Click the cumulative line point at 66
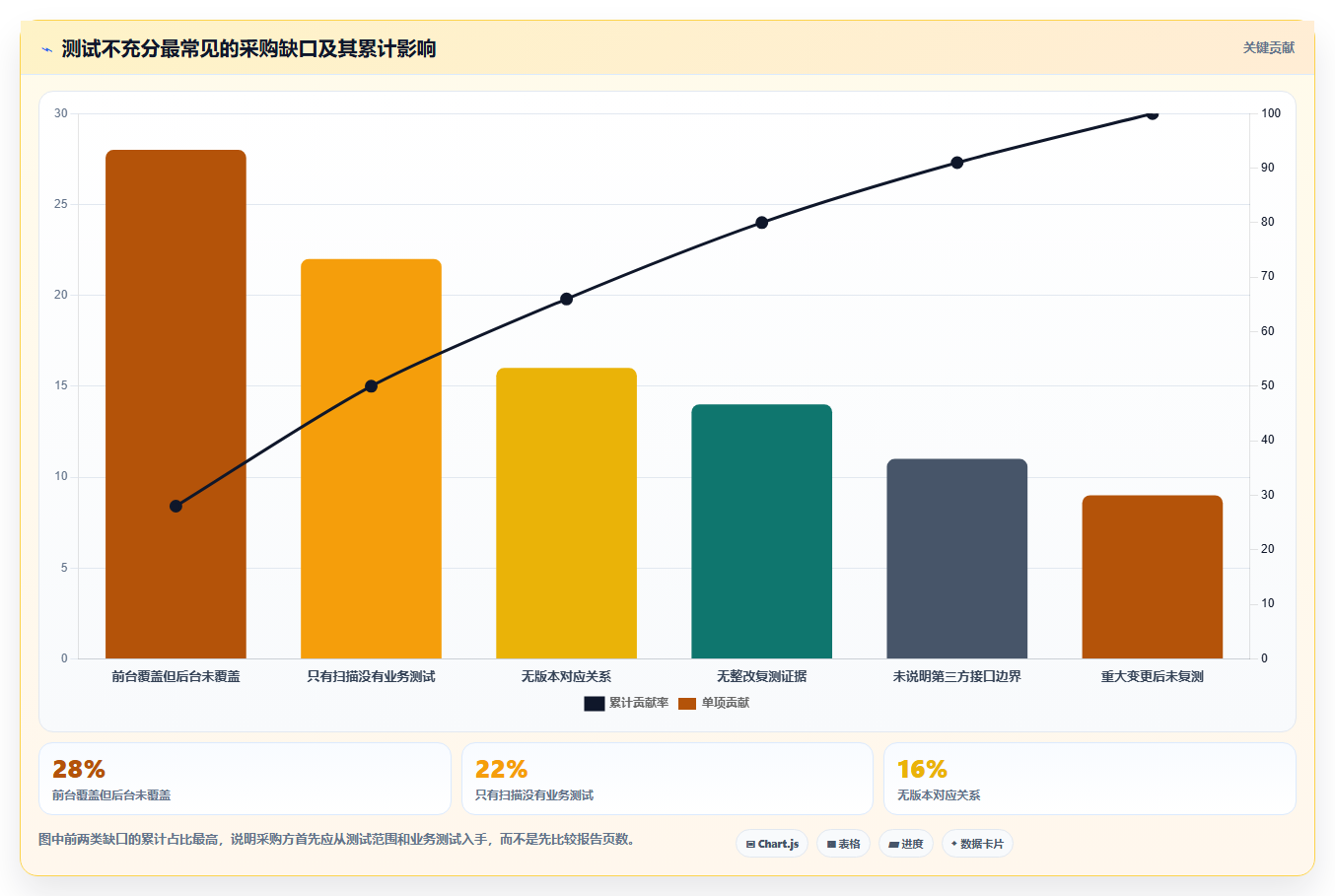This screenshot has width=1335, height=896. (x=566, y=299)
